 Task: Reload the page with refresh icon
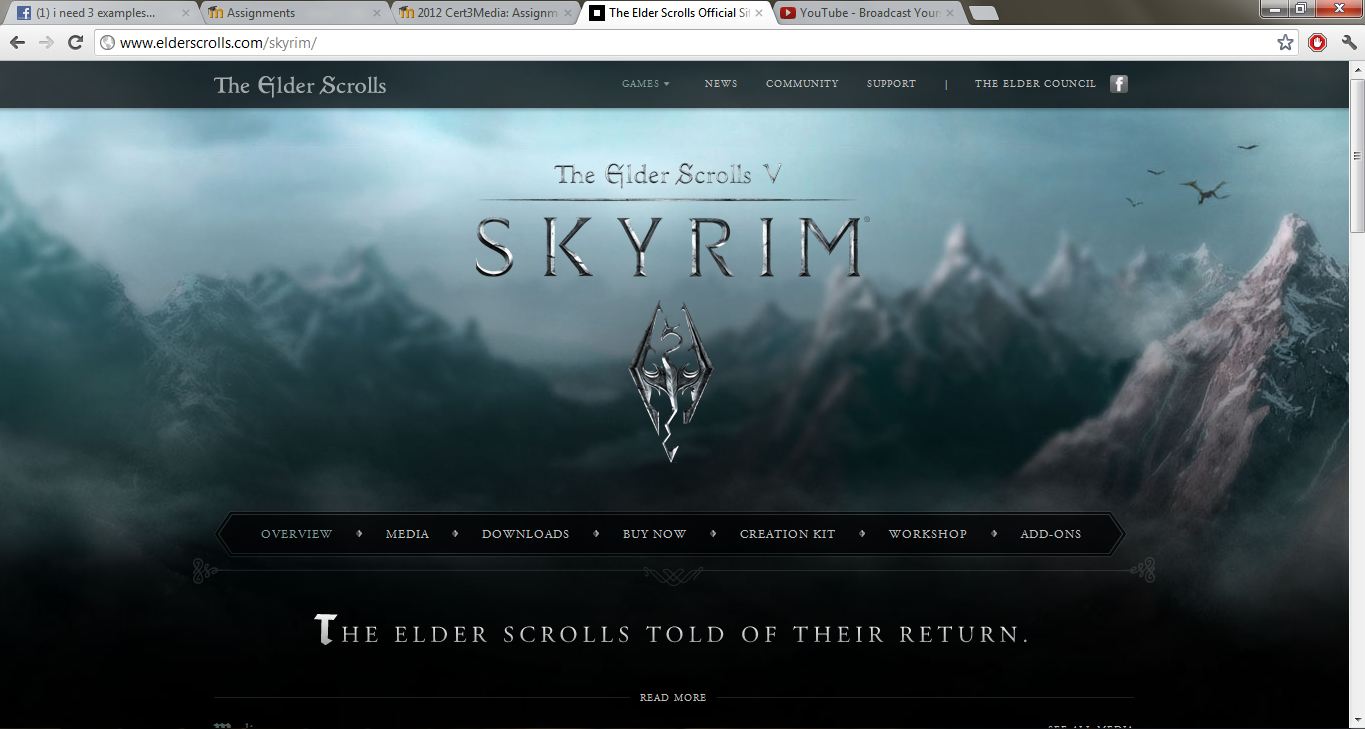pyautogui.click(x=75, y=43)
